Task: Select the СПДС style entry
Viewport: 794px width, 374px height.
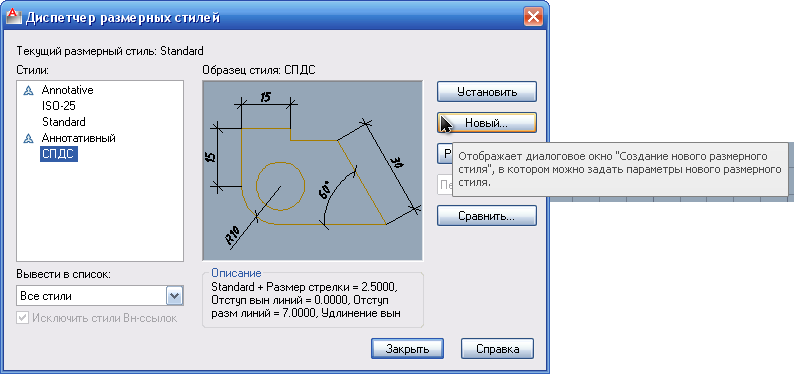Action: [59, 154]
